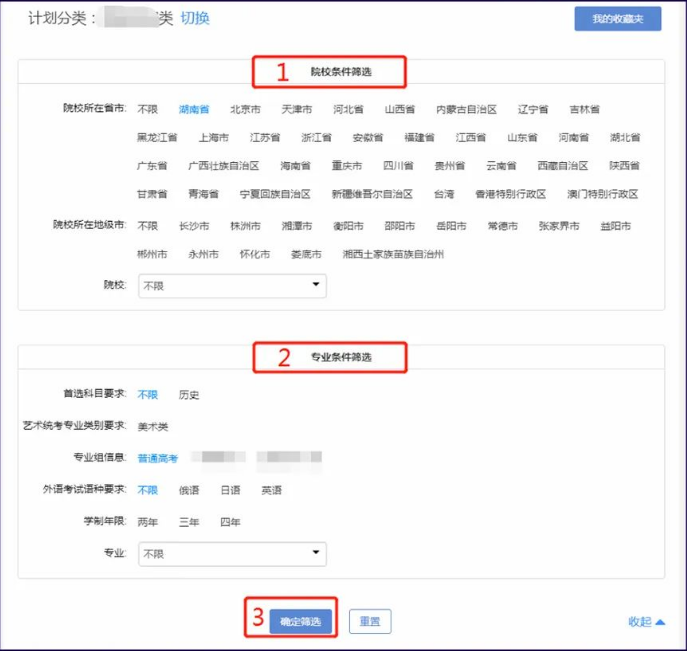Click the 重置 button

369,622
